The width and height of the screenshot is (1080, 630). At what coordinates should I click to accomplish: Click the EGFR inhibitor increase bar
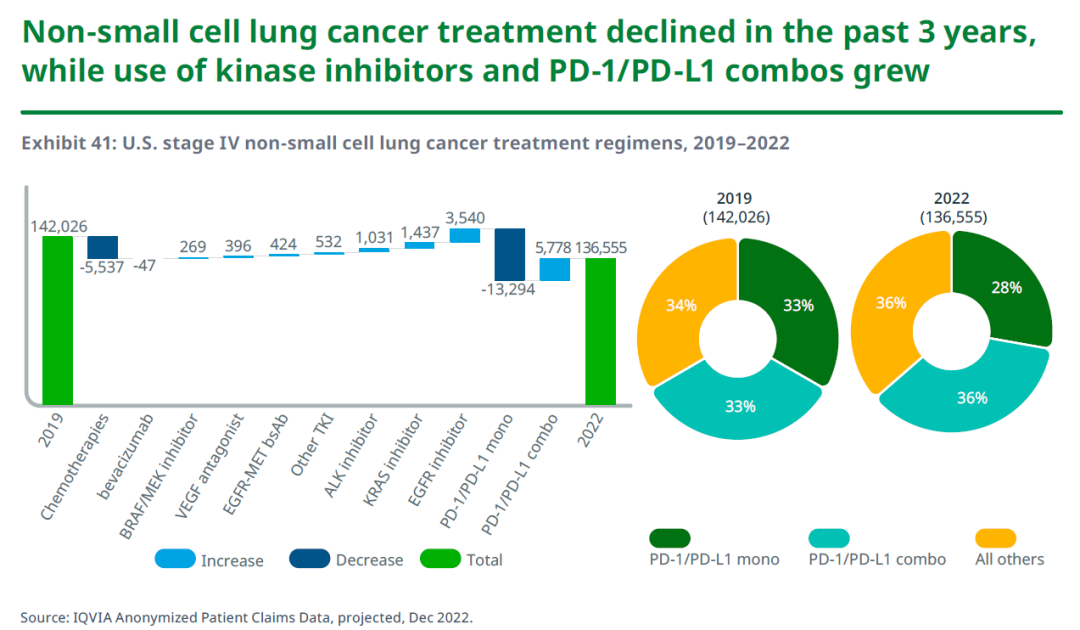click(x=465, y=236)
